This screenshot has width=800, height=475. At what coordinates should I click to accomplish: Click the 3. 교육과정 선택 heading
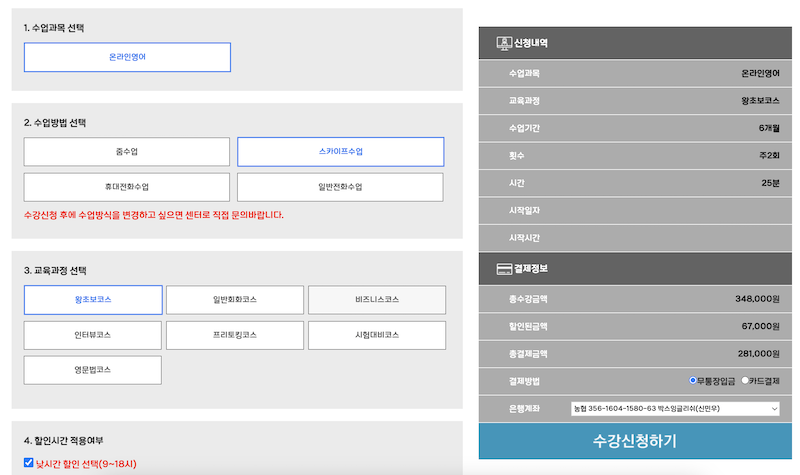tap(55, 271)
